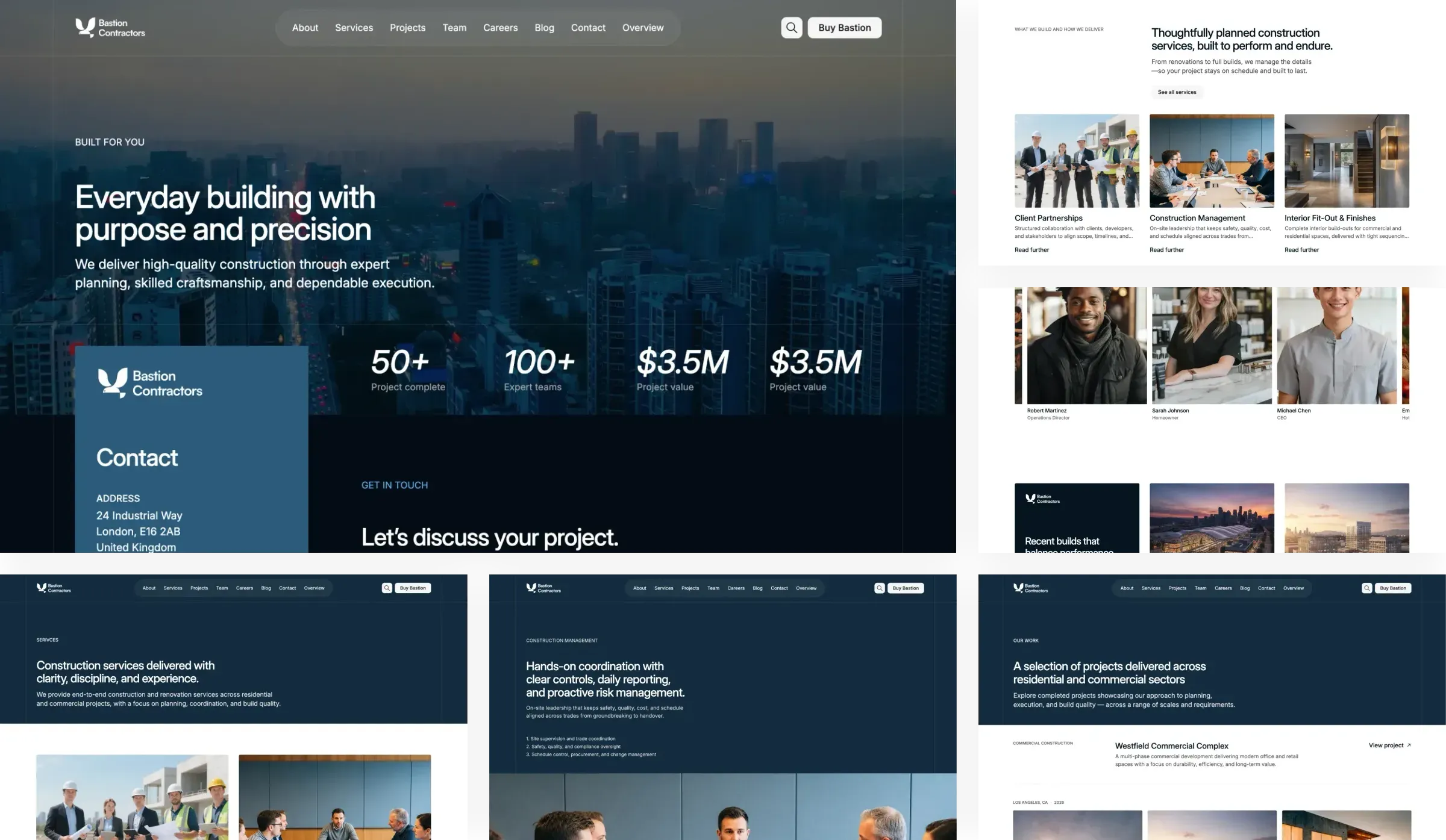Click the Bastion logo on the Recent builds card
Image resolution: width=1446 pixels, height=840 pixels.
(1043, 499)
